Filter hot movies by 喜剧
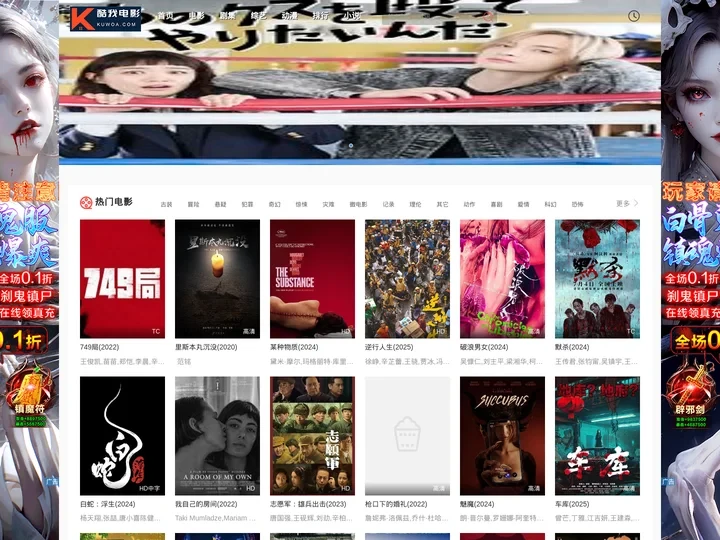 pyautogui.click(x=496, y=204)
